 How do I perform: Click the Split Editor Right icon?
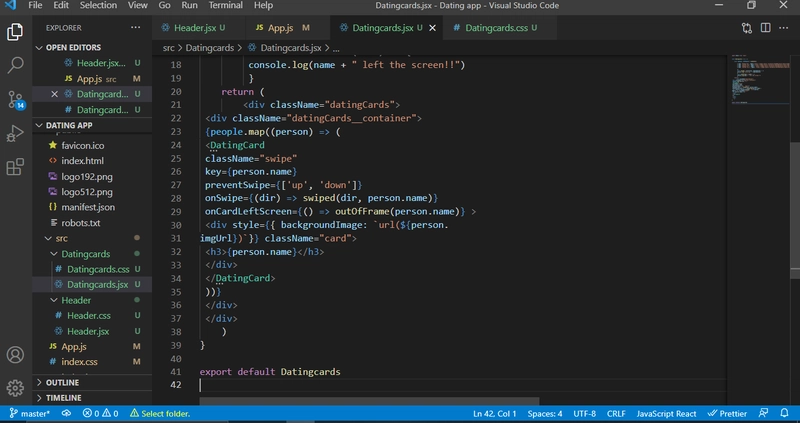pyautogui.click(x=765, y=28)
